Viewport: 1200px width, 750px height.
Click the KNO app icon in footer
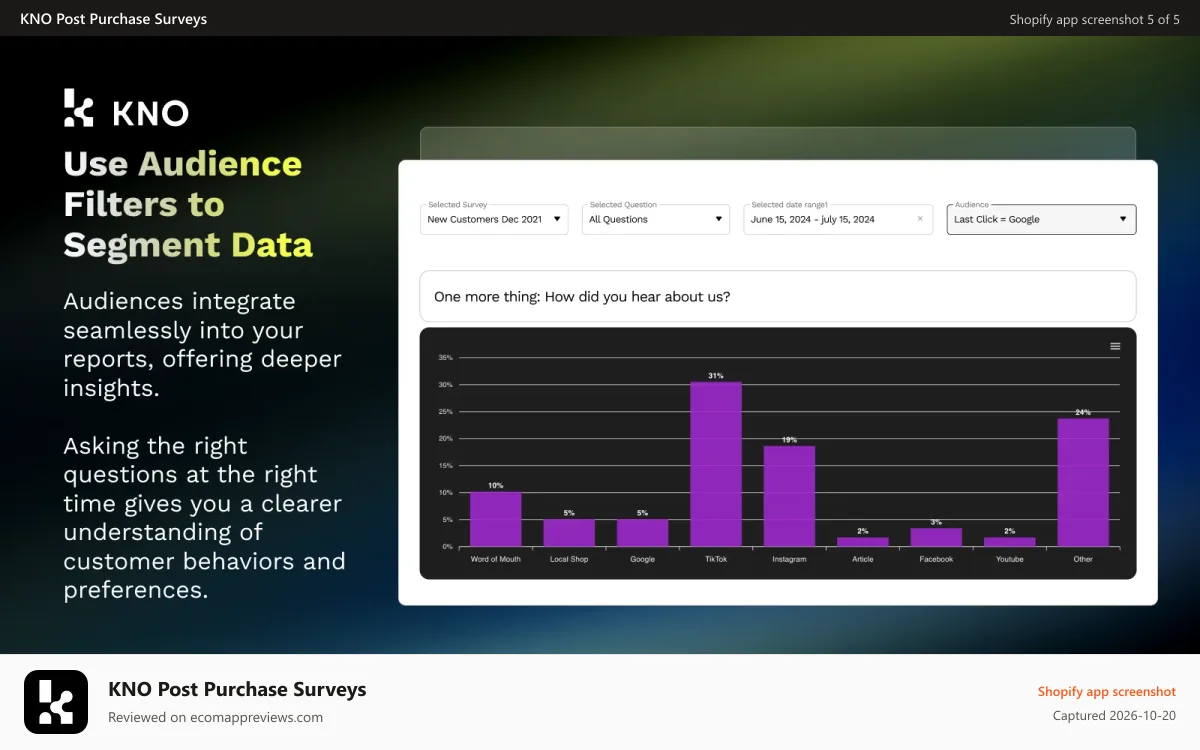pyautogui.click(x=56, y=702)
